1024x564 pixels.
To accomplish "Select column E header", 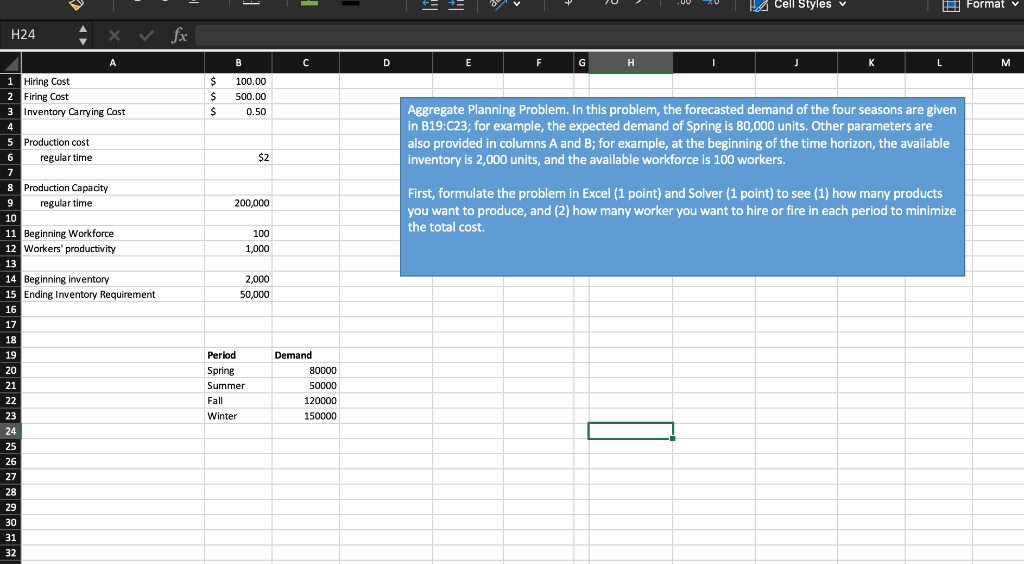I will pos(468,63).
